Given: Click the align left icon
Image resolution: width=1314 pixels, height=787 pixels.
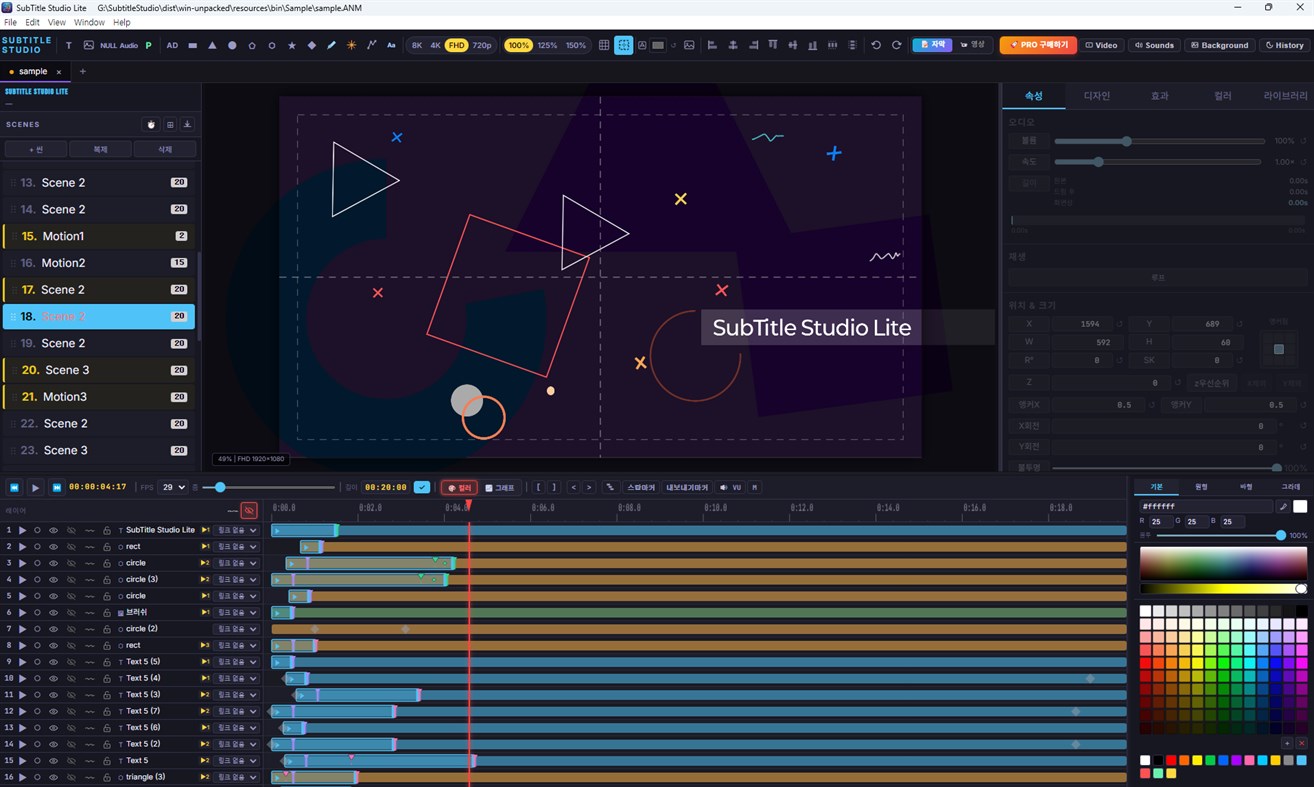Looking at the screenshot, I should point(712,45).
